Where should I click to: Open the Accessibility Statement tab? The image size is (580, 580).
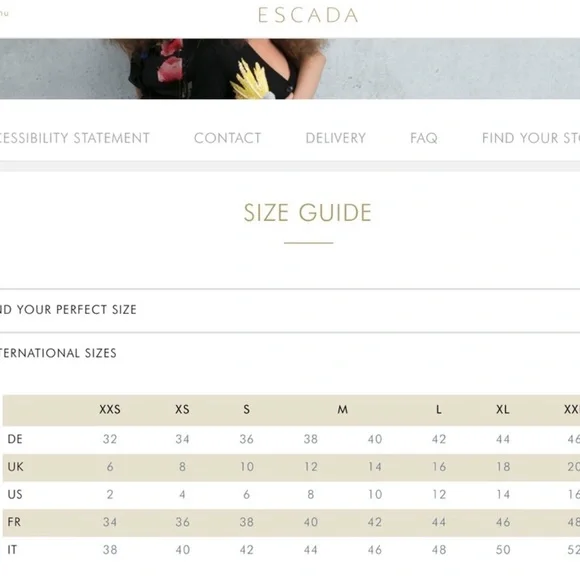tap(74, 138)
